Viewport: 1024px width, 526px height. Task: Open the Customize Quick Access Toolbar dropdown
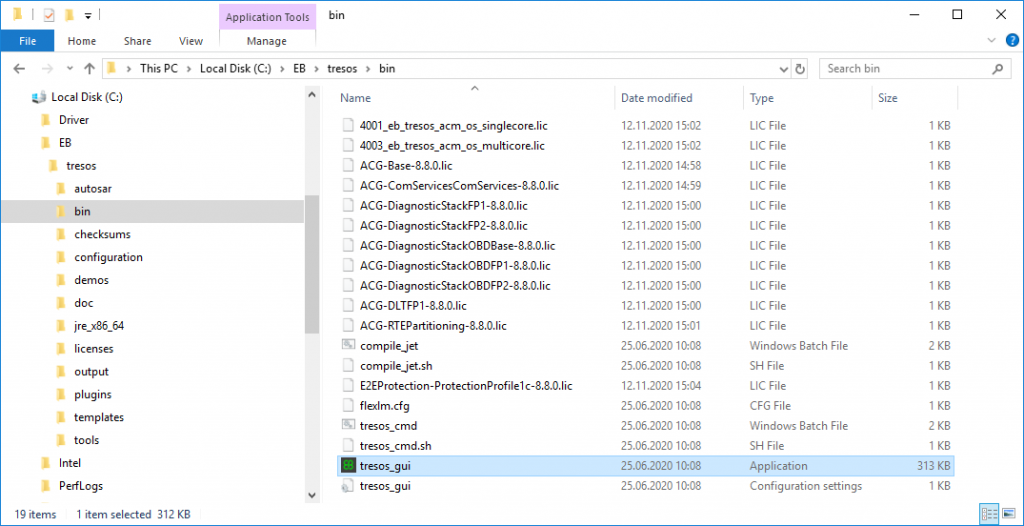(88, 15)
